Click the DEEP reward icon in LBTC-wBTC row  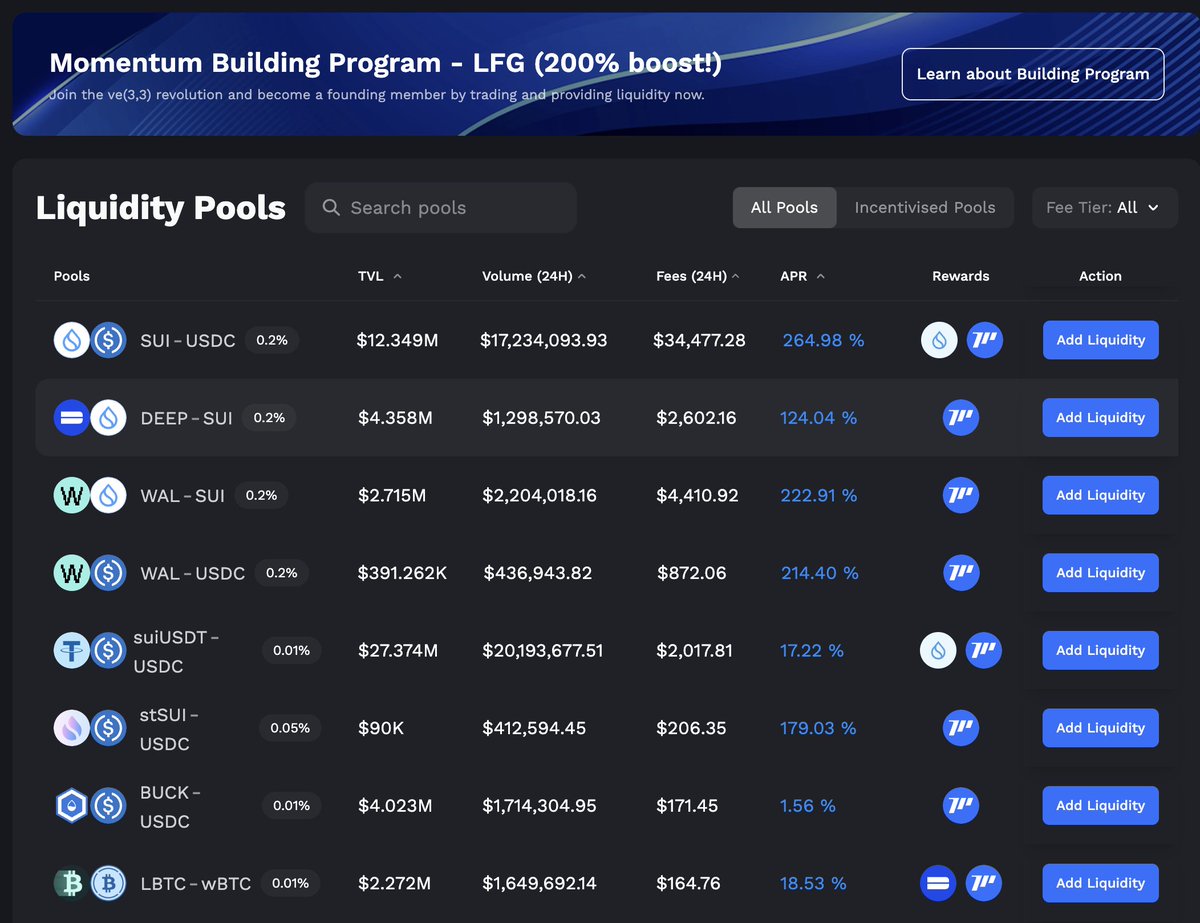(939, 883)
